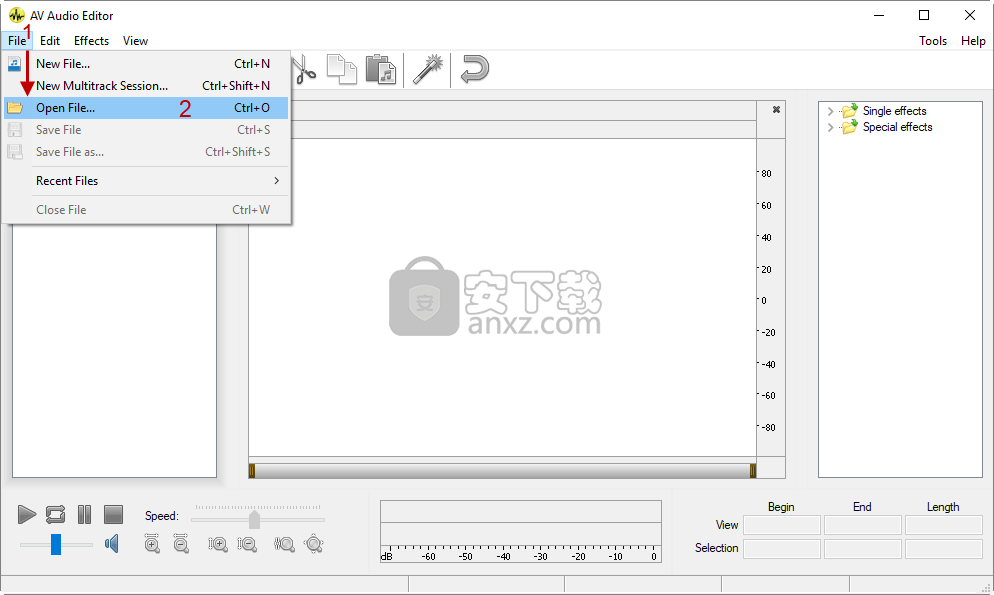Click the Single effects folder icon
The image size is (994, 595).
[849, 111]
